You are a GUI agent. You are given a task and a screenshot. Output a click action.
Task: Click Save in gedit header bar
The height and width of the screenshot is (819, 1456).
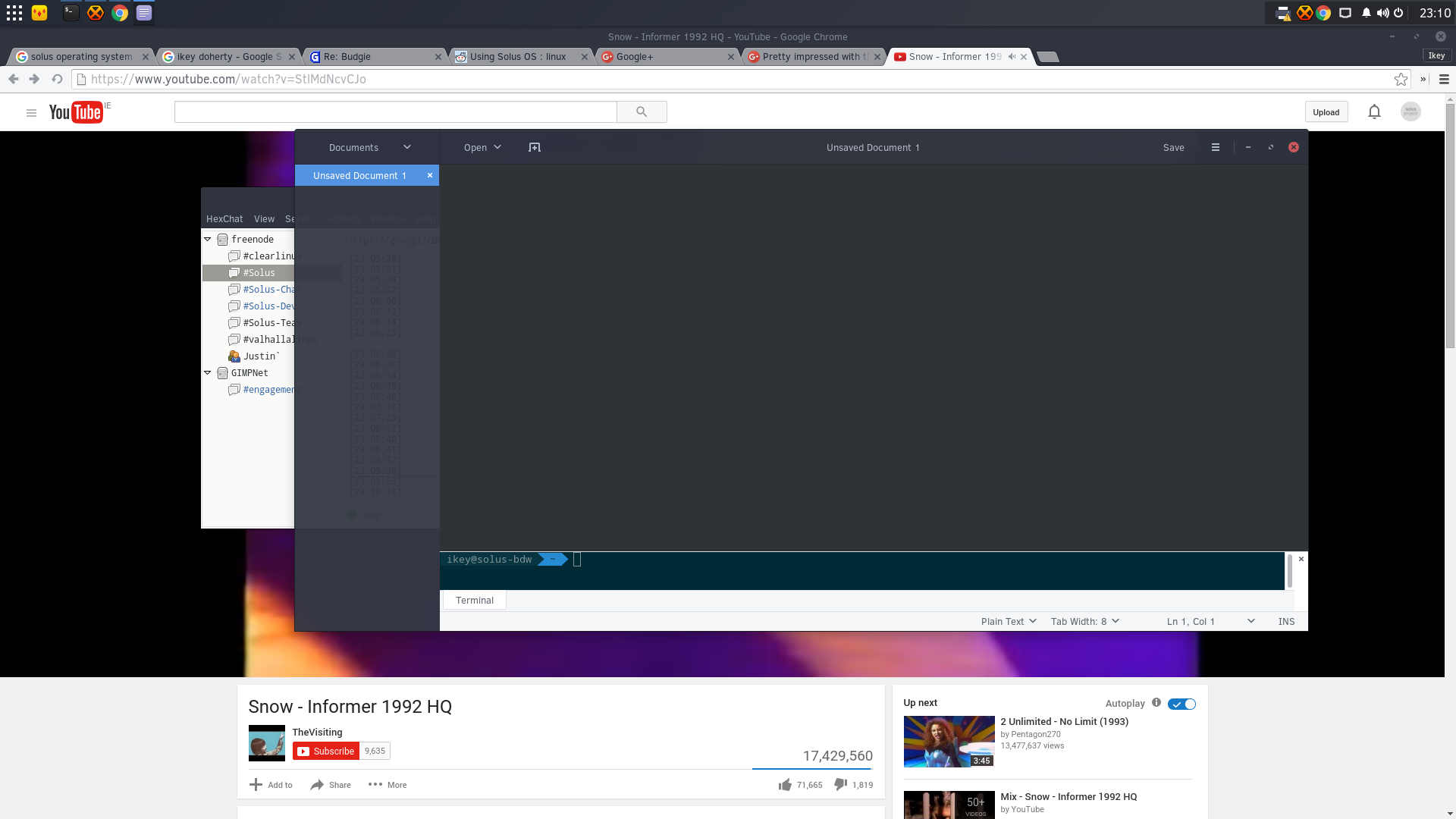(1173, 147)
